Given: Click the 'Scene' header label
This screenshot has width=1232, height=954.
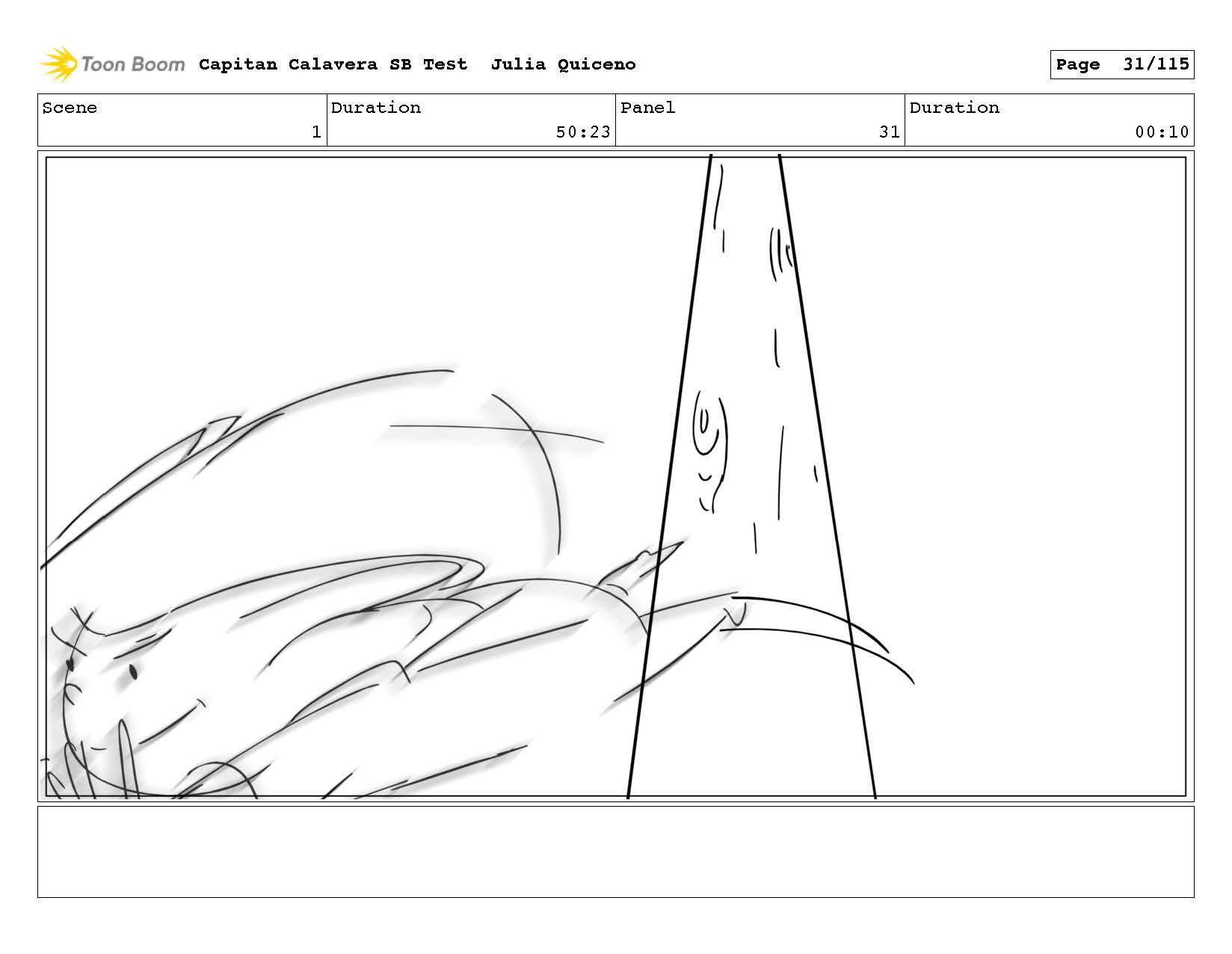Looking at the screenshot, I should tap(70, 108).
